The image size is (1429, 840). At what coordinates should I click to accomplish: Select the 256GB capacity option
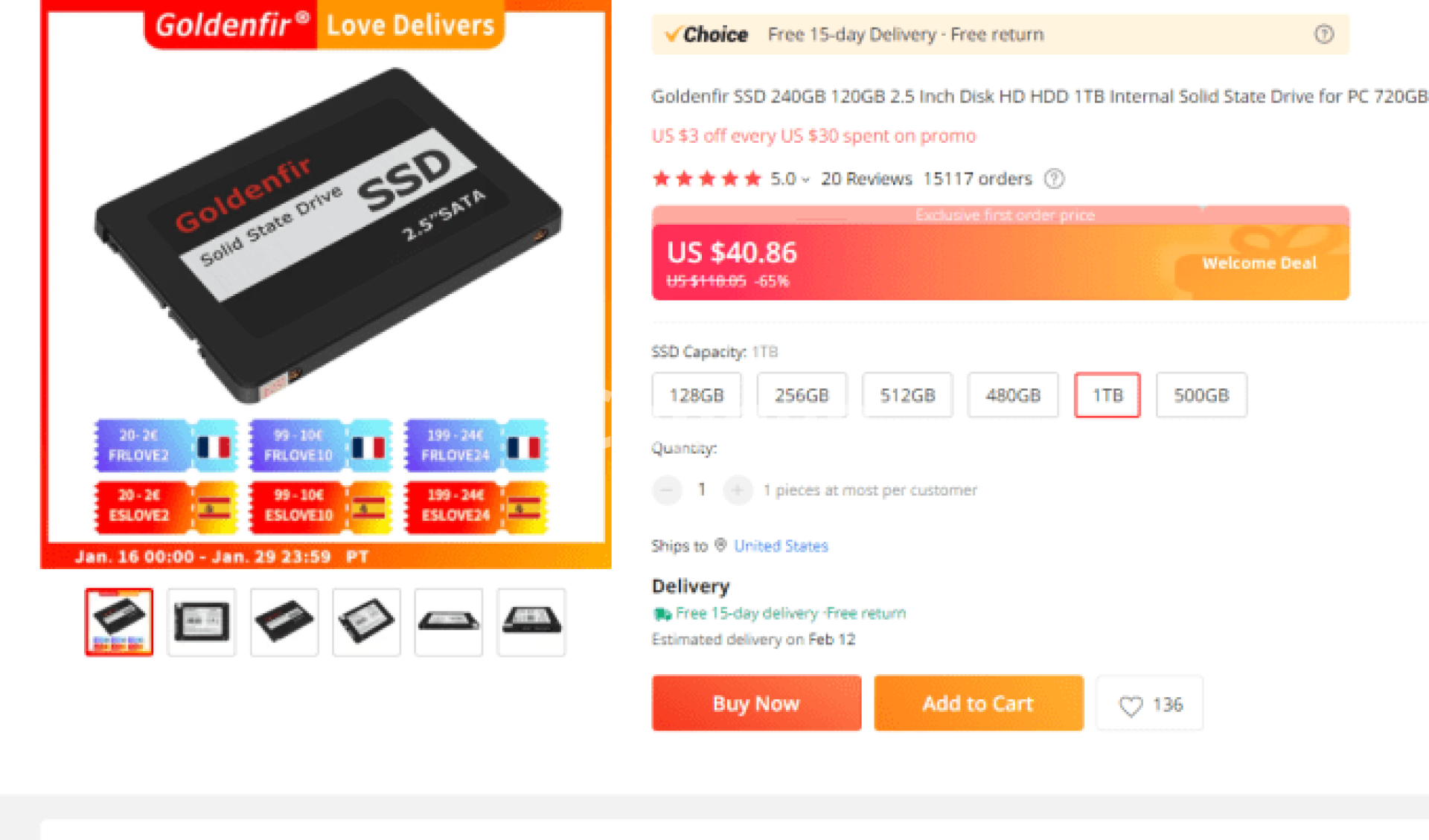point(802,395)
